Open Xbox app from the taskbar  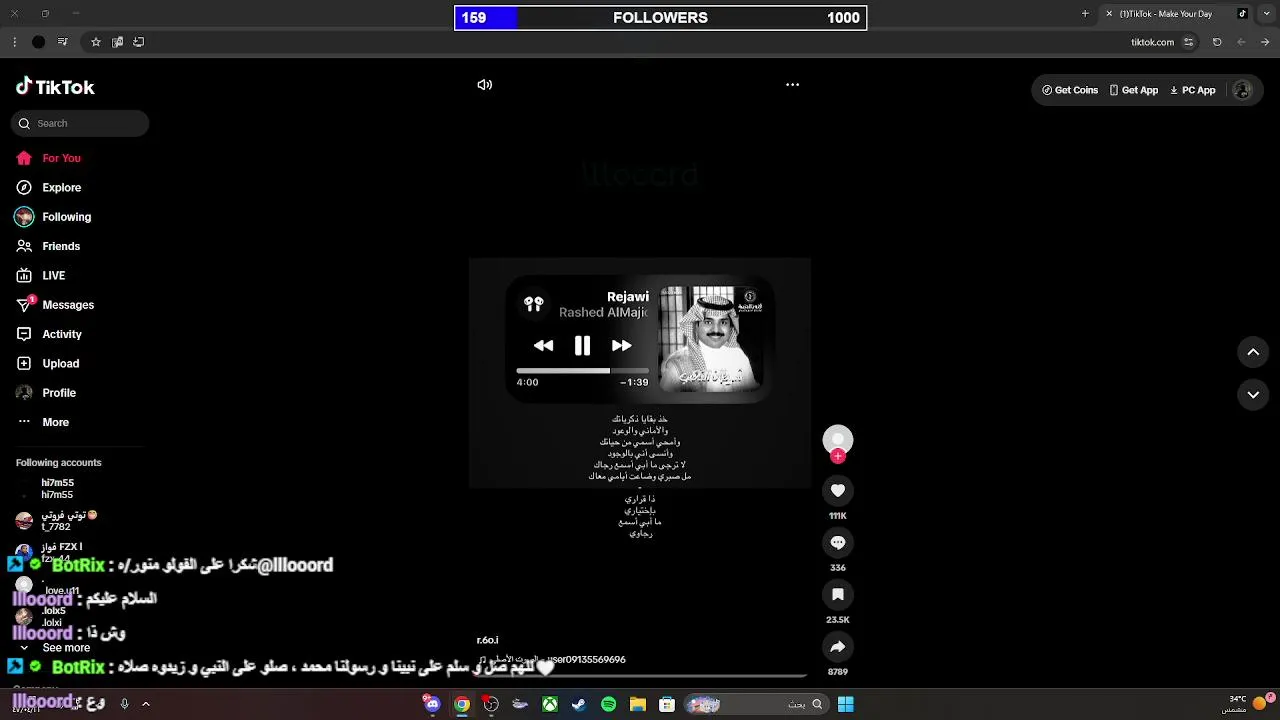click(550, 704)
